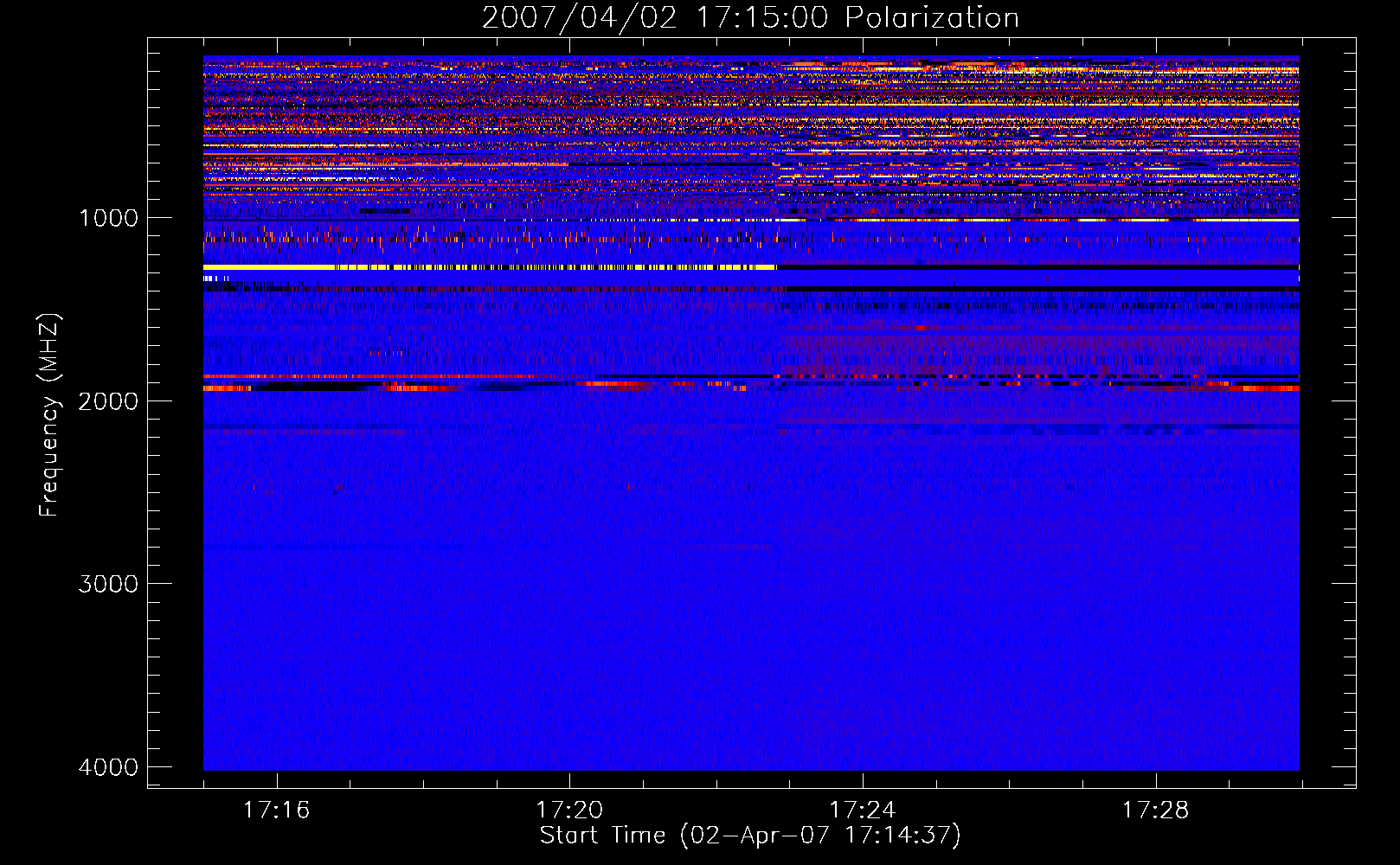This screenshot has width=1400, height=865.
Task: Click the 17:28 time tick label
Action: point(1156,810)
